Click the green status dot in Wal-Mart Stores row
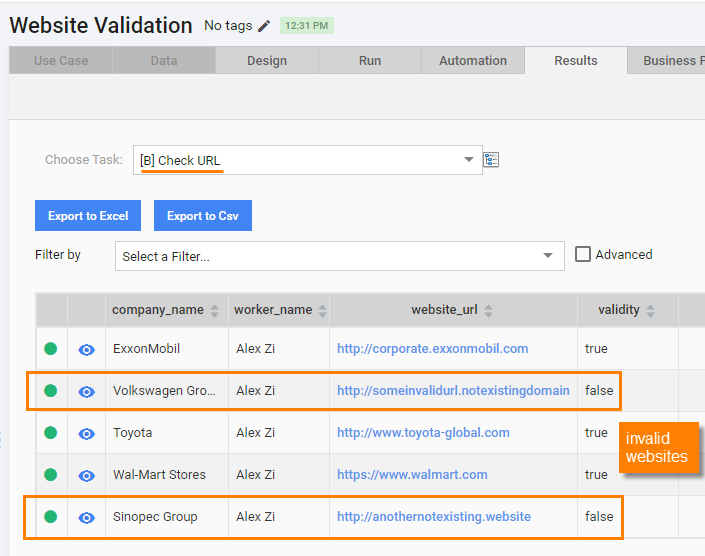705x556 pixels. tap(51, 474)
